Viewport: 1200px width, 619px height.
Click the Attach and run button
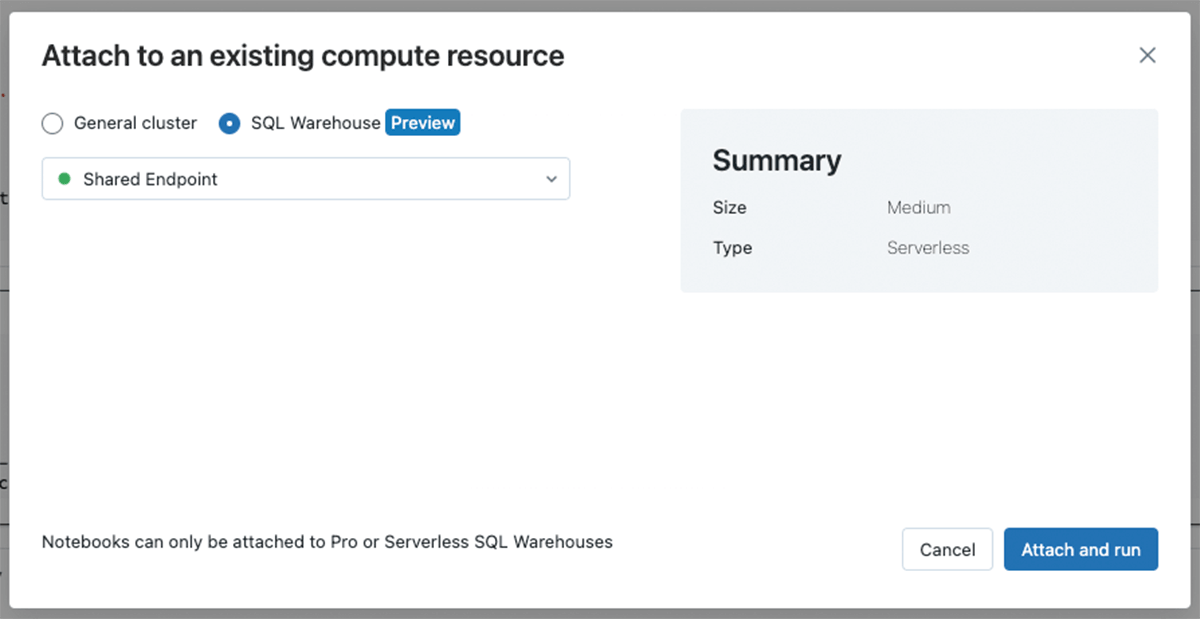click(x=1080, y=550)
